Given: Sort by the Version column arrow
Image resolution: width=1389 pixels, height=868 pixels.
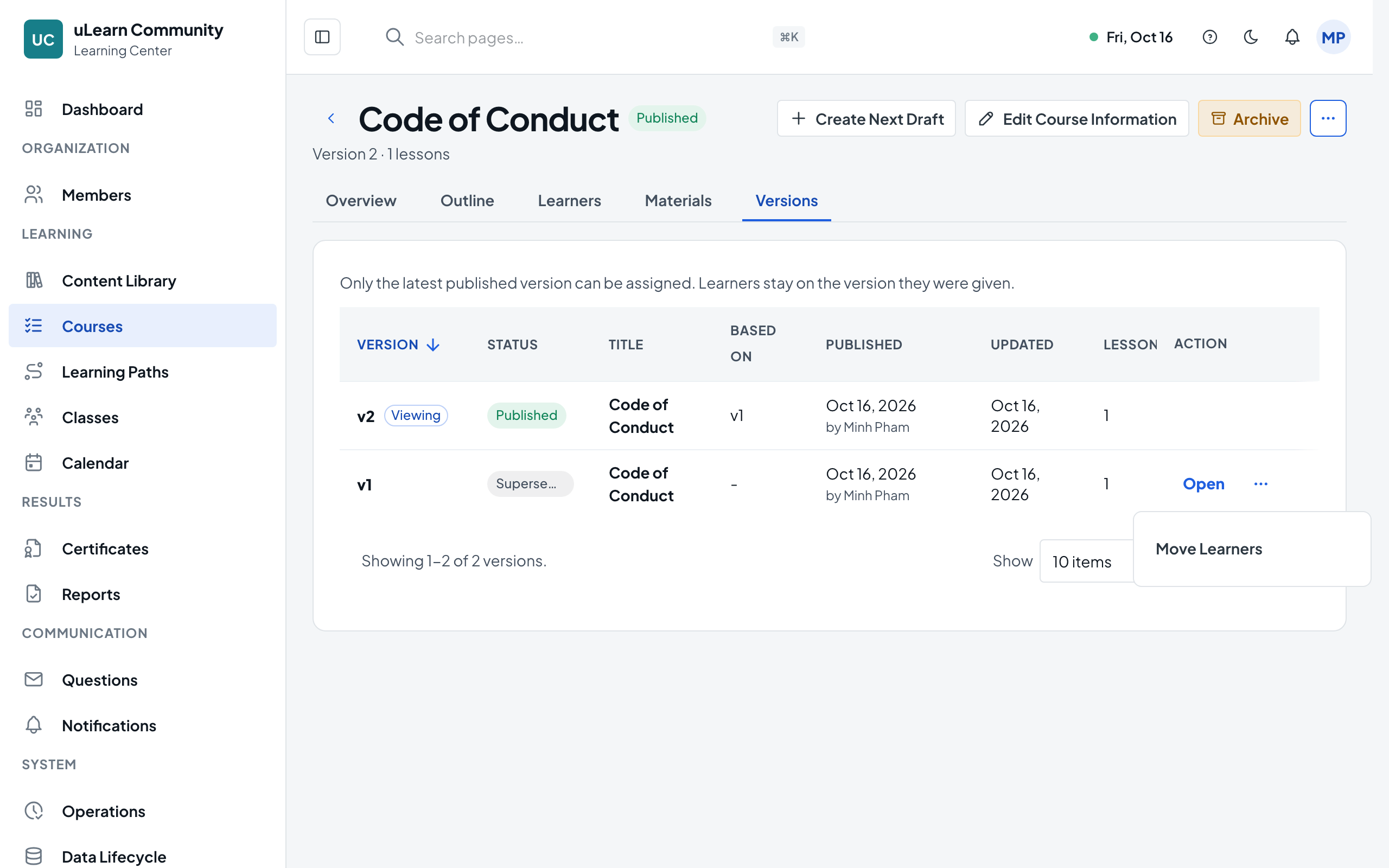Looking at the screenshot, I should (x=434, y=344).
